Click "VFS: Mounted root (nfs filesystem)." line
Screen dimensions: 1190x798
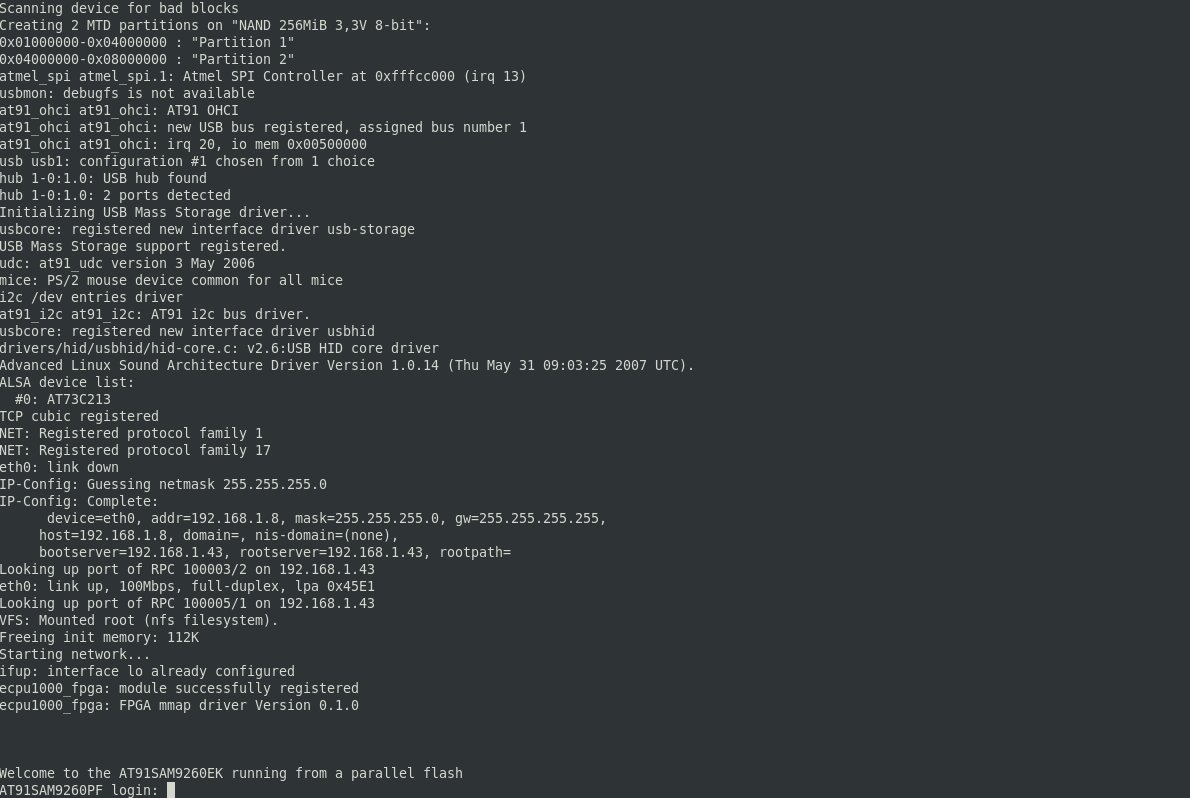coord(139,620)
